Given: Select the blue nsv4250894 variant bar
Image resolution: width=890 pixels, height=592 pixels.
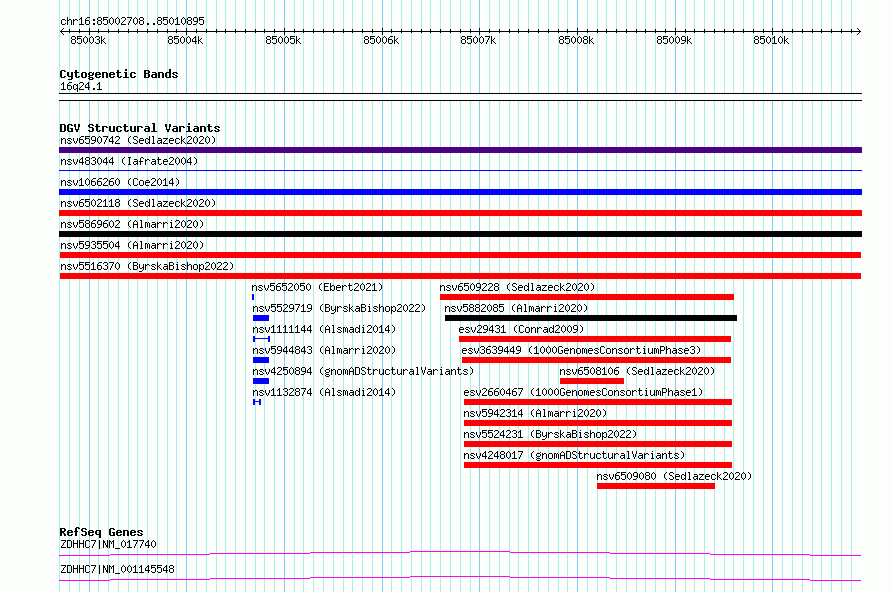Looking at the screenshot, I should tap(261, 381).
